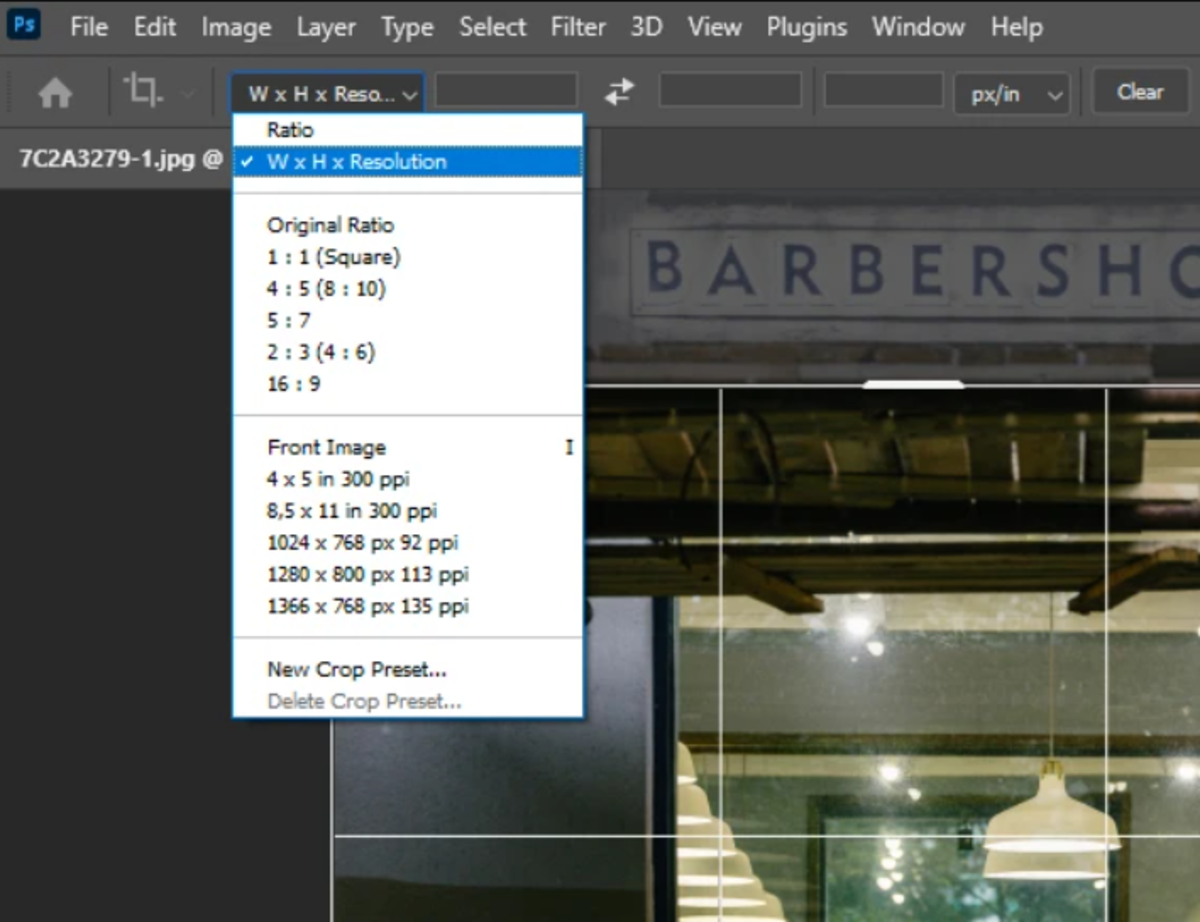Open the W x H x Reso aspect dropdown
This screenshot has width=1200, height=922.
coord(327,92)
